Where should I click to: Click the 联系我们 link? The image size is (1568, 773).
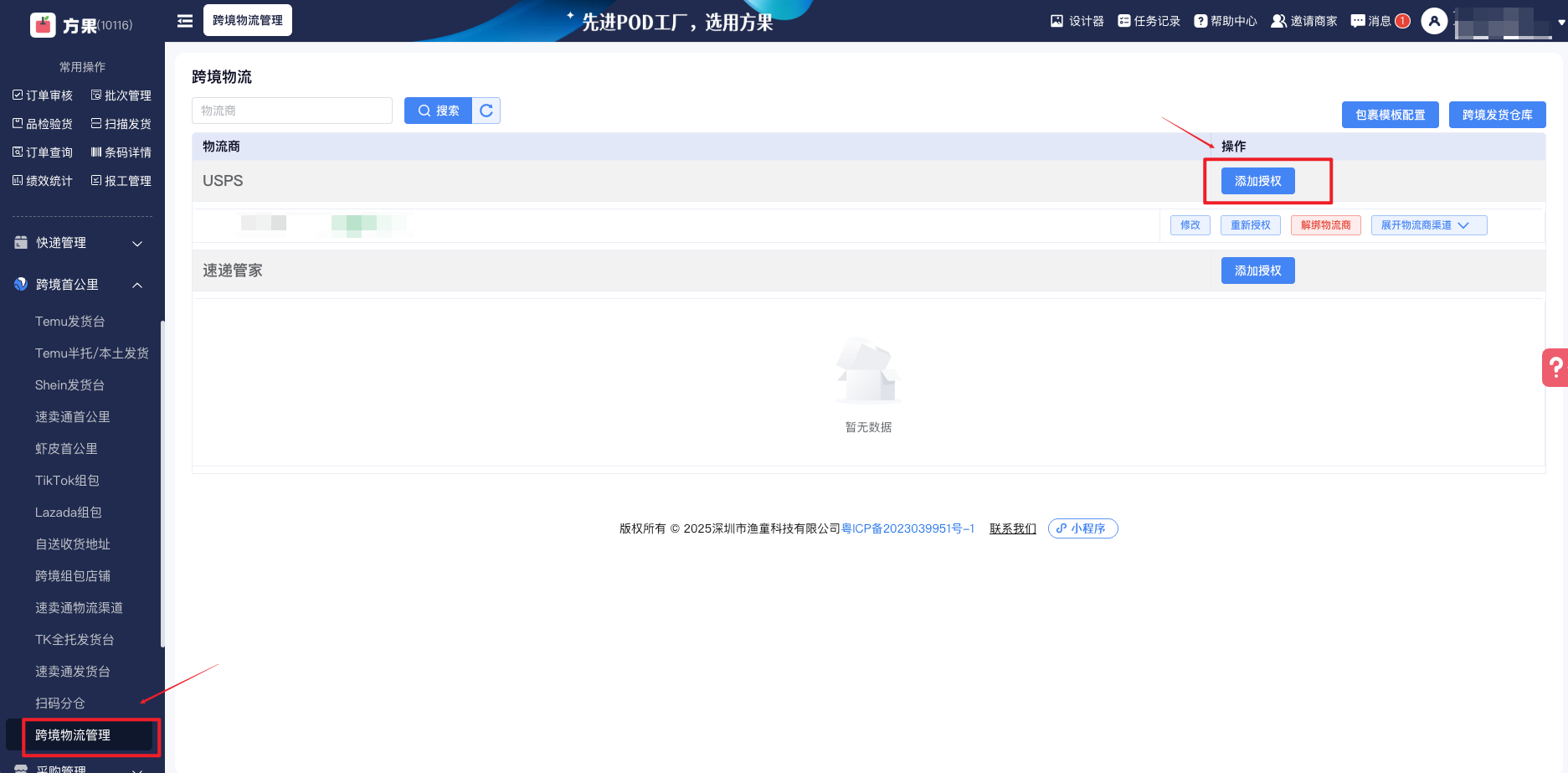pyautogui.click(x=1013, y=528)
